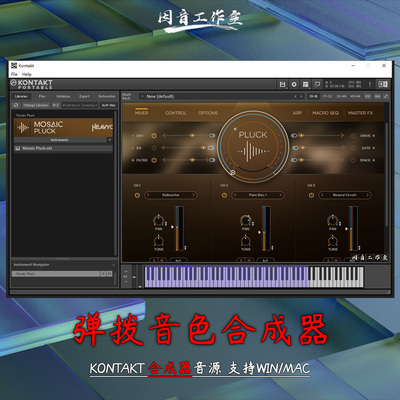Toggle the FILTER power button
400x400 pixels.
(x=154, y=160)
